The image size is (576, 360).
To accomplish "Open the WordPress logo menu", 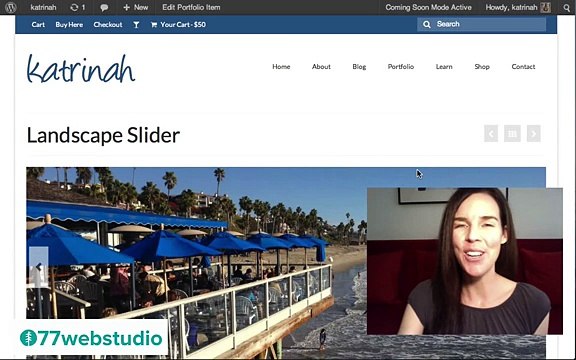I will (x=10, y=7).
